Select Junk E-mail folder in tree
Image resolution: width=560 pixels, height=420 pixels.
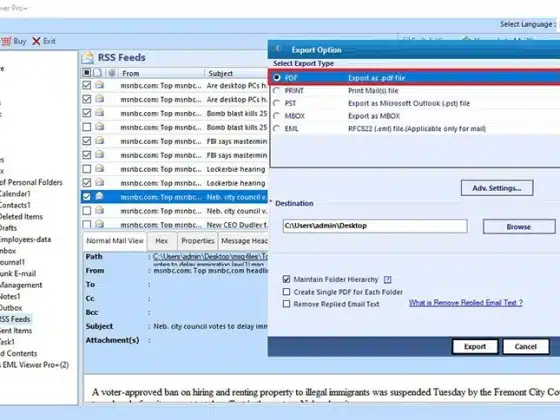click(x=18, y=274)
